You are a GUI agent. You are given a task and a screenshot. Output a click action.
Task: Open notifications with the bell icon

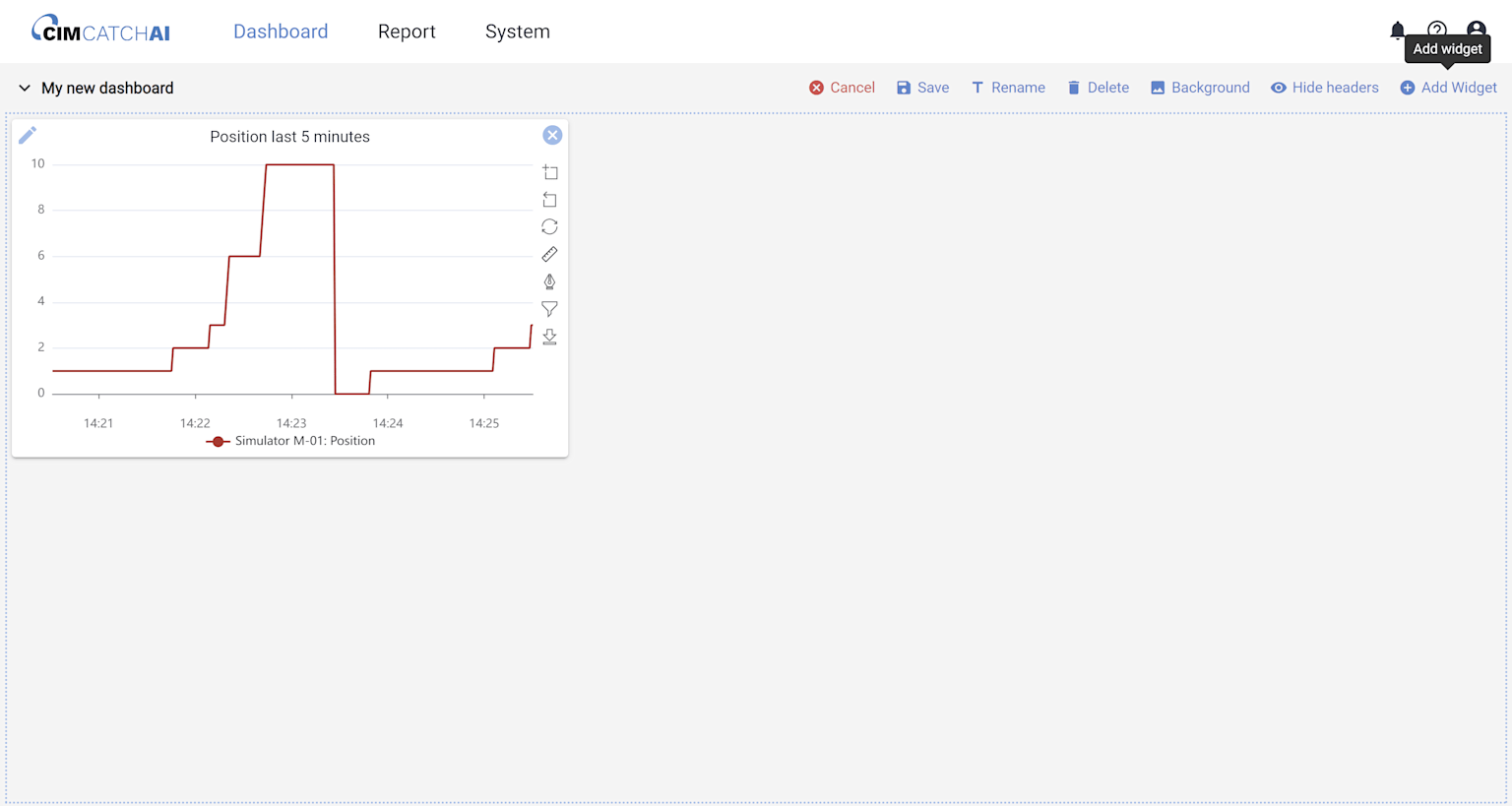tap(1398, 31)
